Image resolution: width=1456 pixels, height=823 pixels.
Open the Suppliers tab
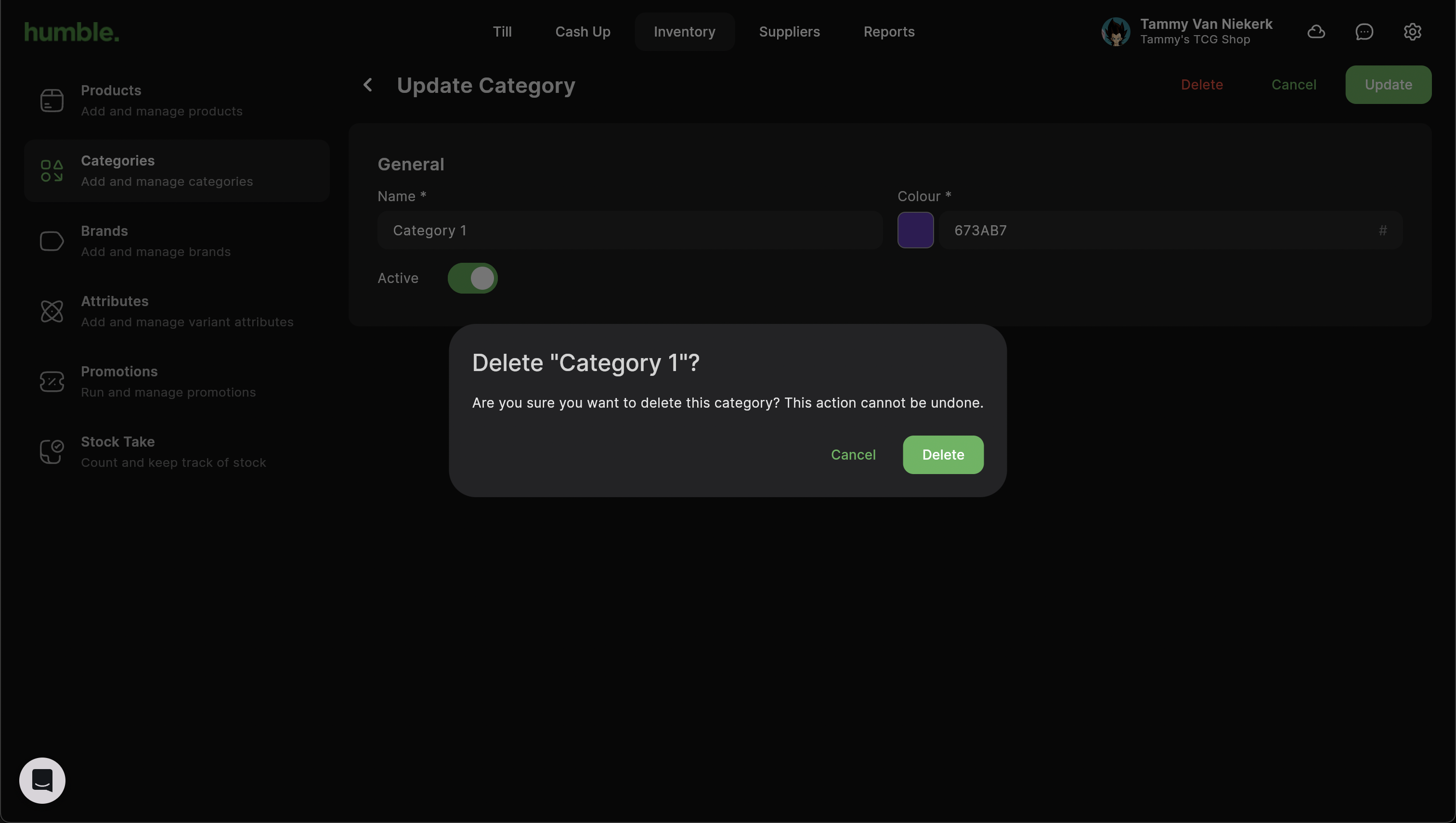click(789, 32)
